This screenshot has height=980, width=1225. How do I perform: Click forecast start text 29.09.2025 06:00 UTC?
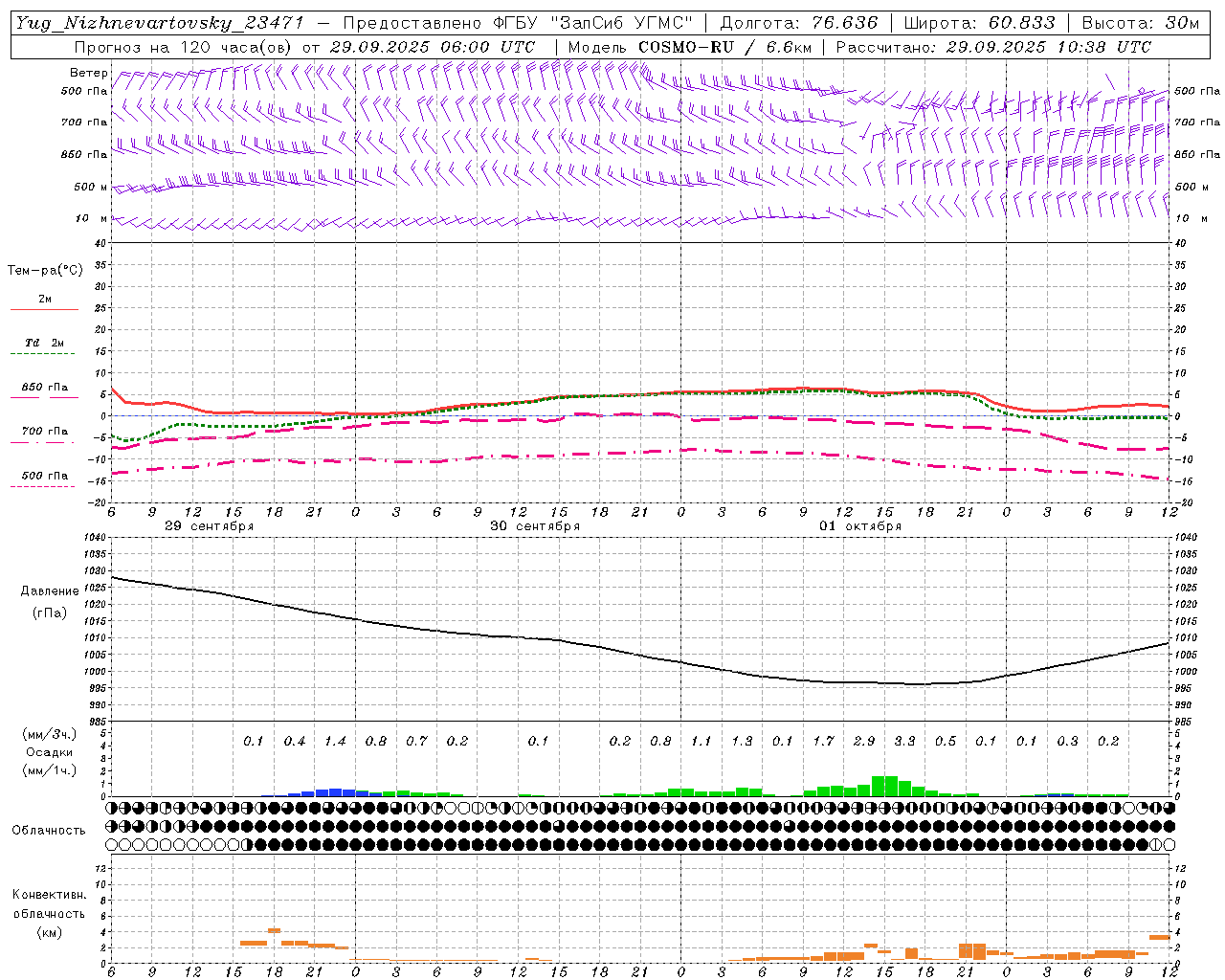click(432, 47)
